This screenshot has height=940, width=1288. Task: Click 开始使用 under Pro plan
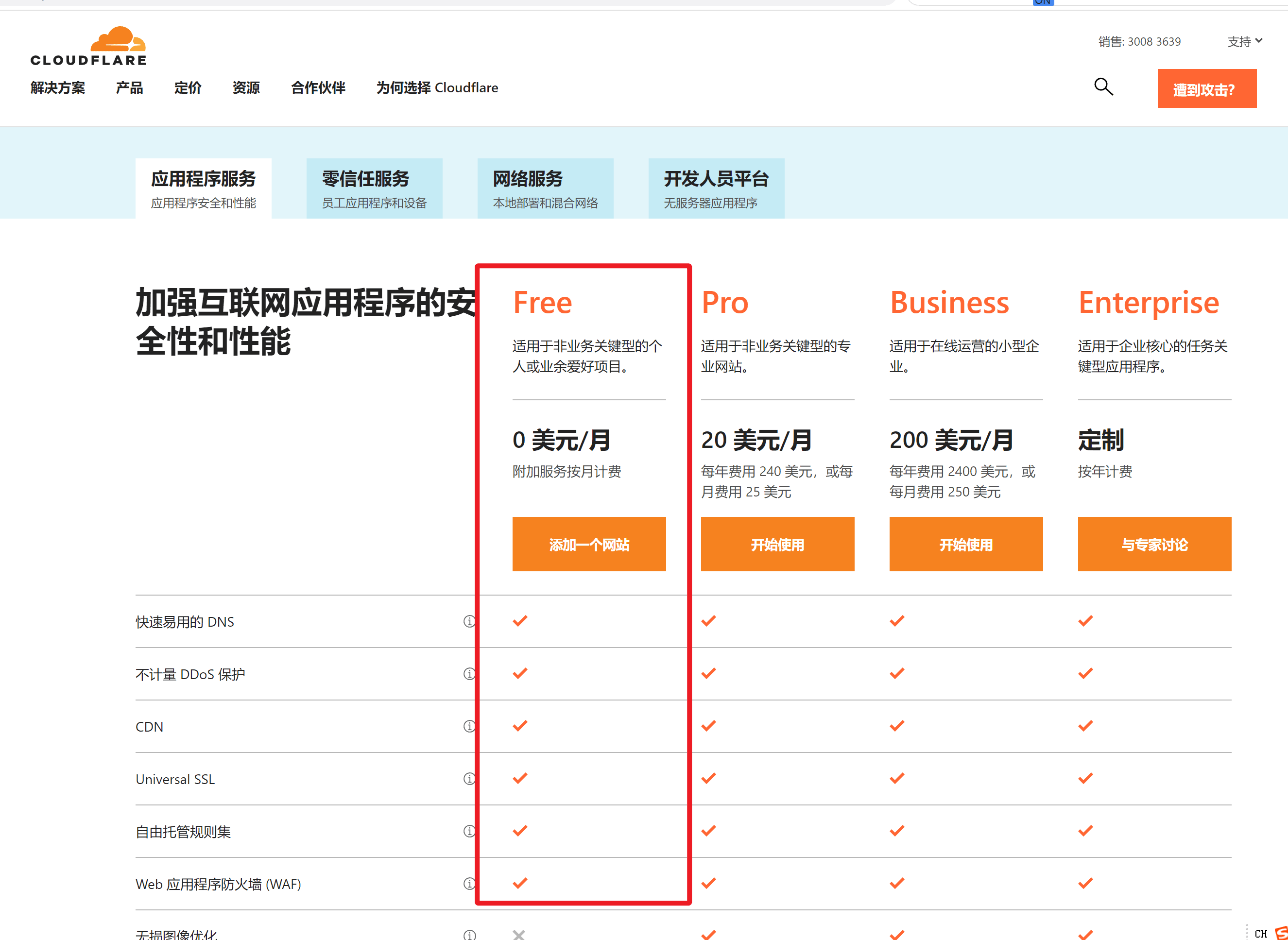(x=777, y=544)
